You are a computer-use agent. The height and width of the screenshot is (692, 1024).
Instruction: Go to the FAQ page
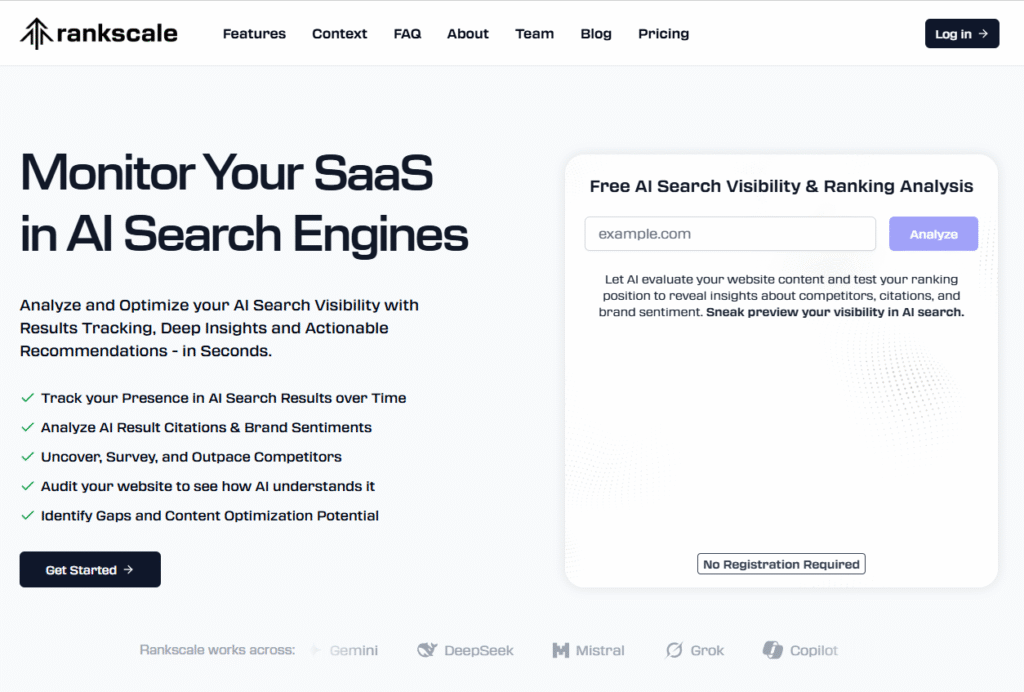click(x=407, y=33)
